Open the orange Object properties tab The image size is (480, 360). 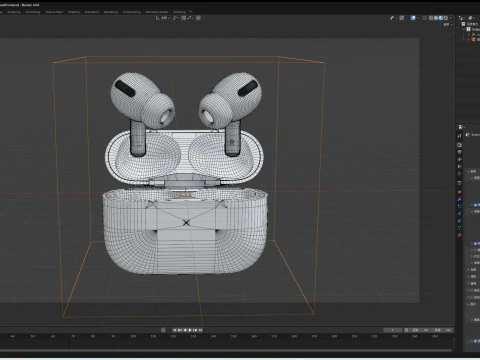point(459,192)
